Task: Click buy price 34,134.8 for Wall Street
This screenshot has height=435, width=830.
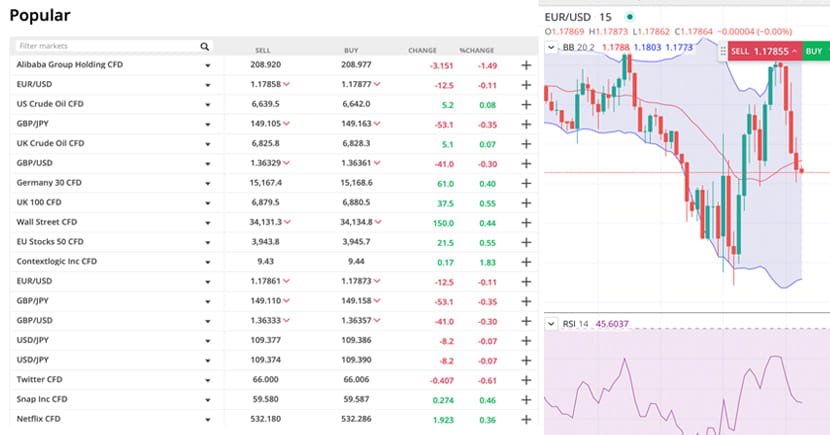Action: coord(356,222)
